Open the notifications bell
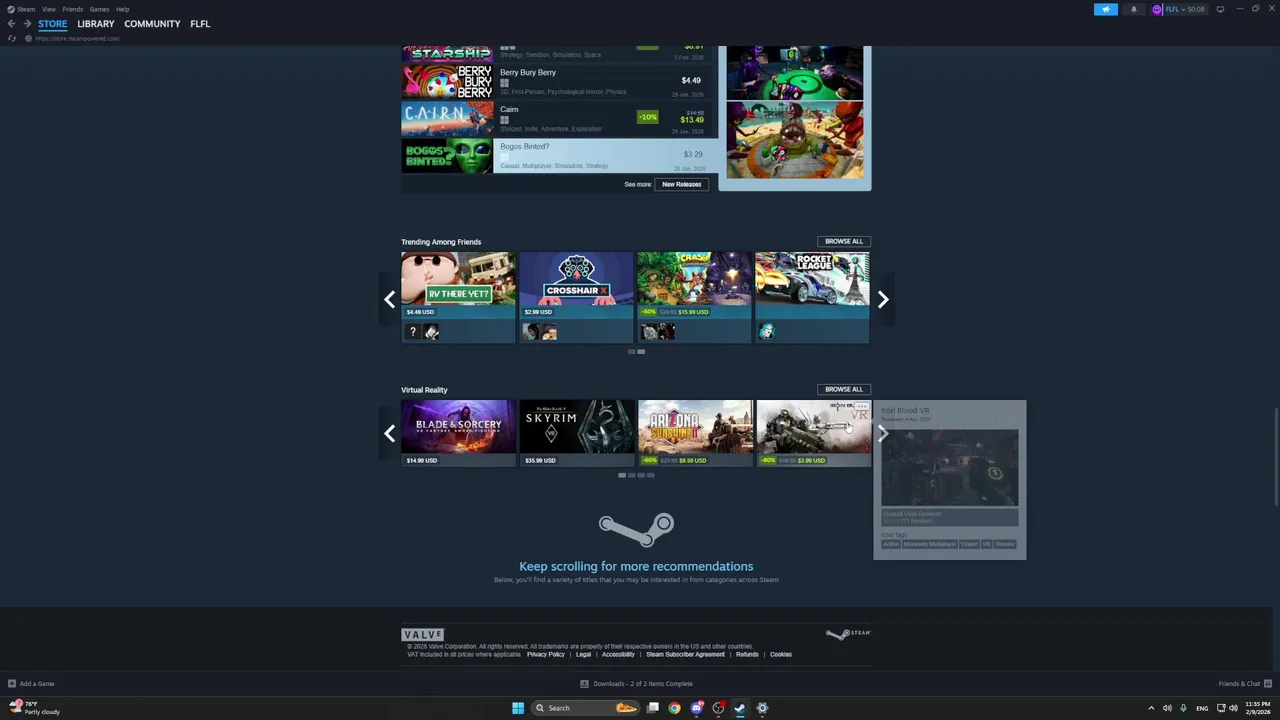This screenshot has height=720, width=1280. pos(1133,9)
